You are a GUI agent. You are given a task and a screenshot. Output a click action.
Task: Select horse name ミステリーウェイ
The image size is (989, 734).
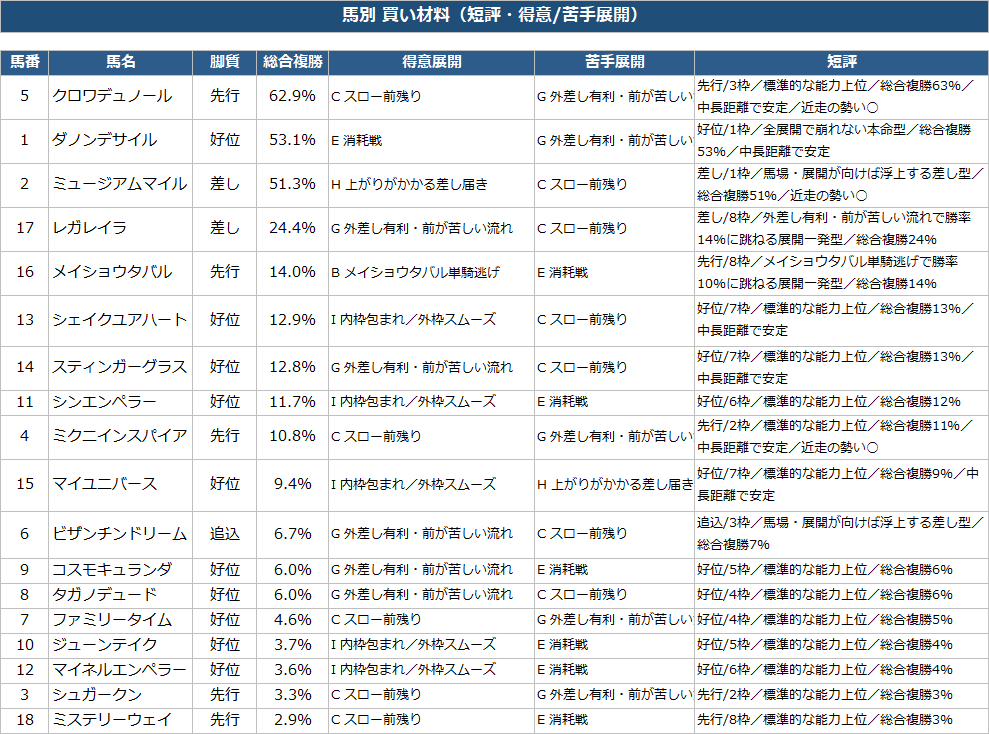pyautogui.click(x=112, y=719)
